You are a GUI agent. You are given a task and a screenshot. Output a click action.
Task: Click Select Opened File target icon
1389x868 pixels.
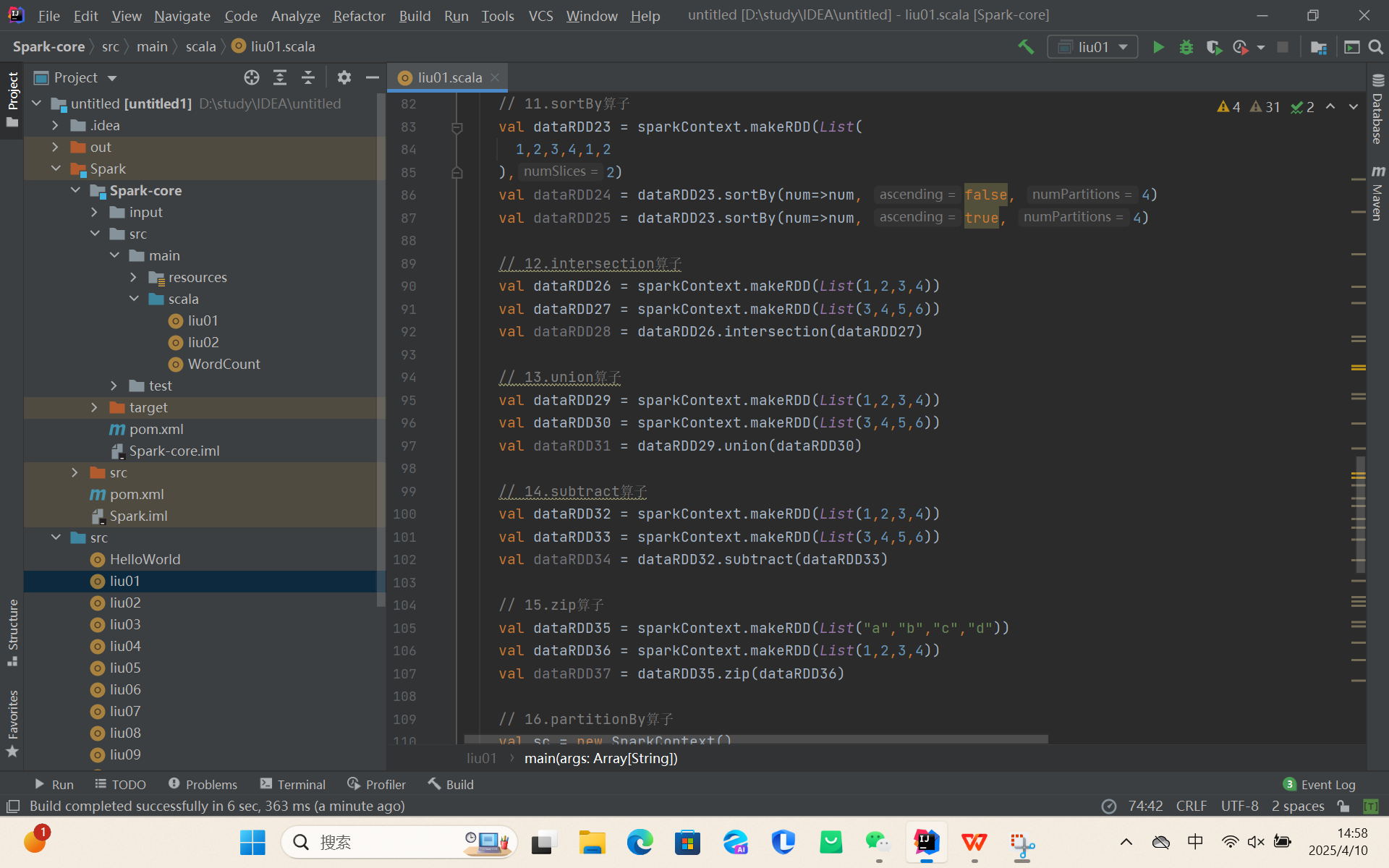tap(251, 77)
